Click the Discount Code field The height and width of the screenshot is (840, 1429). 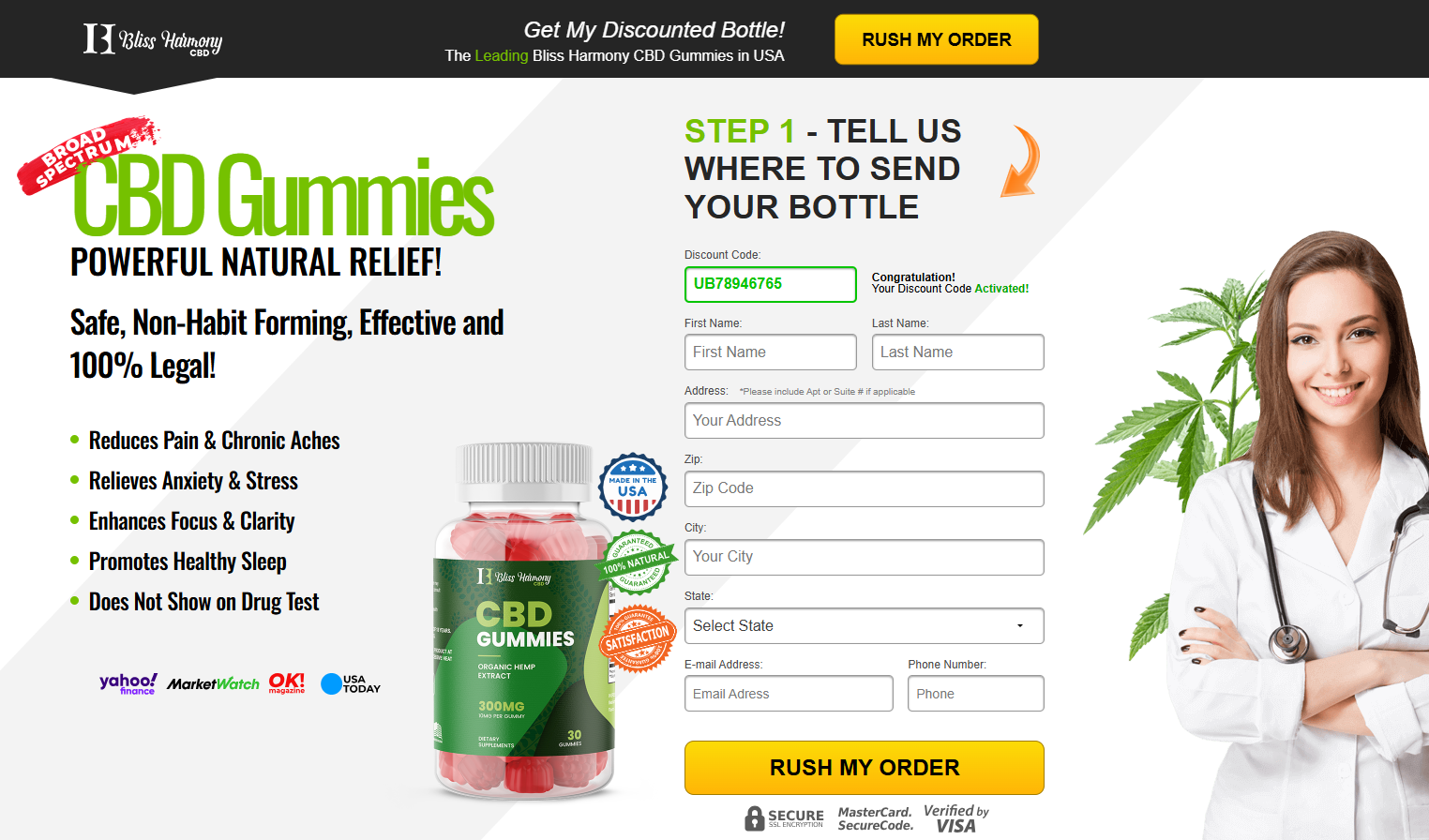(x=770, y=284)
